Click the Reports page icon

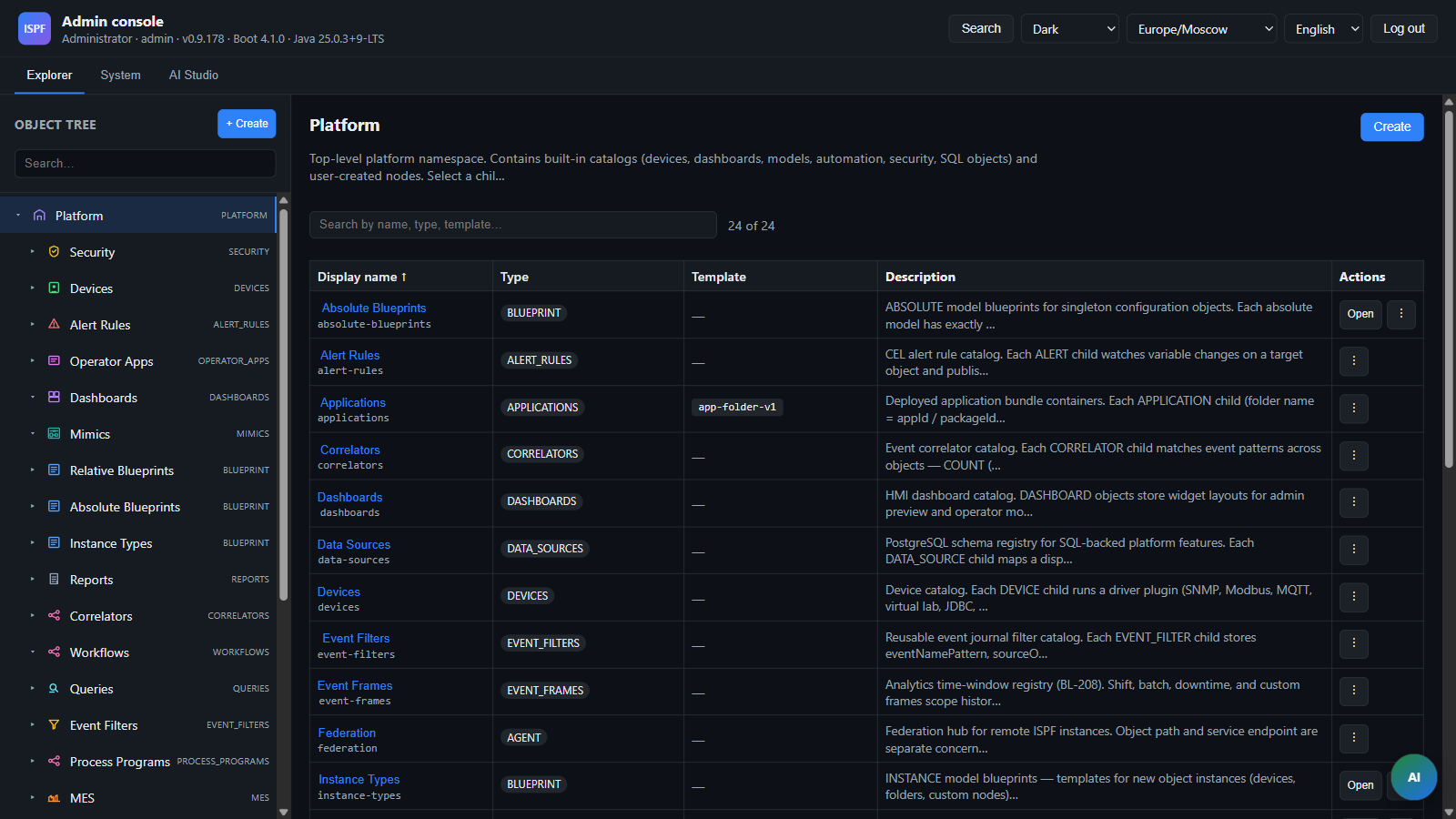tap(54, 580)
